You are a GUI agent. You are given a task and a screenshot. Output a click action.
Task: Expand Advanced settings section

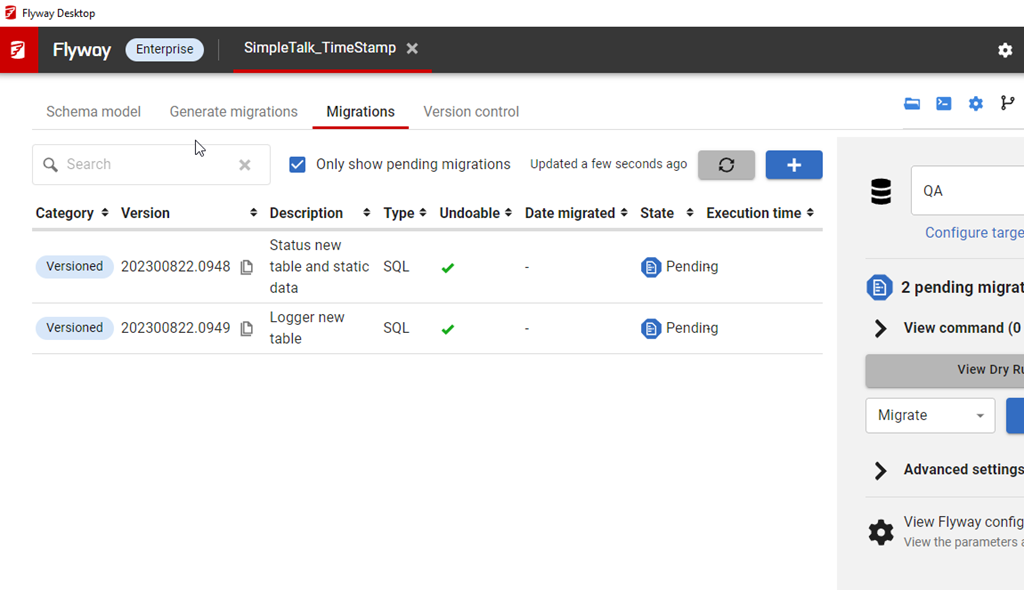pyautogui.click(x=881, y=470)
